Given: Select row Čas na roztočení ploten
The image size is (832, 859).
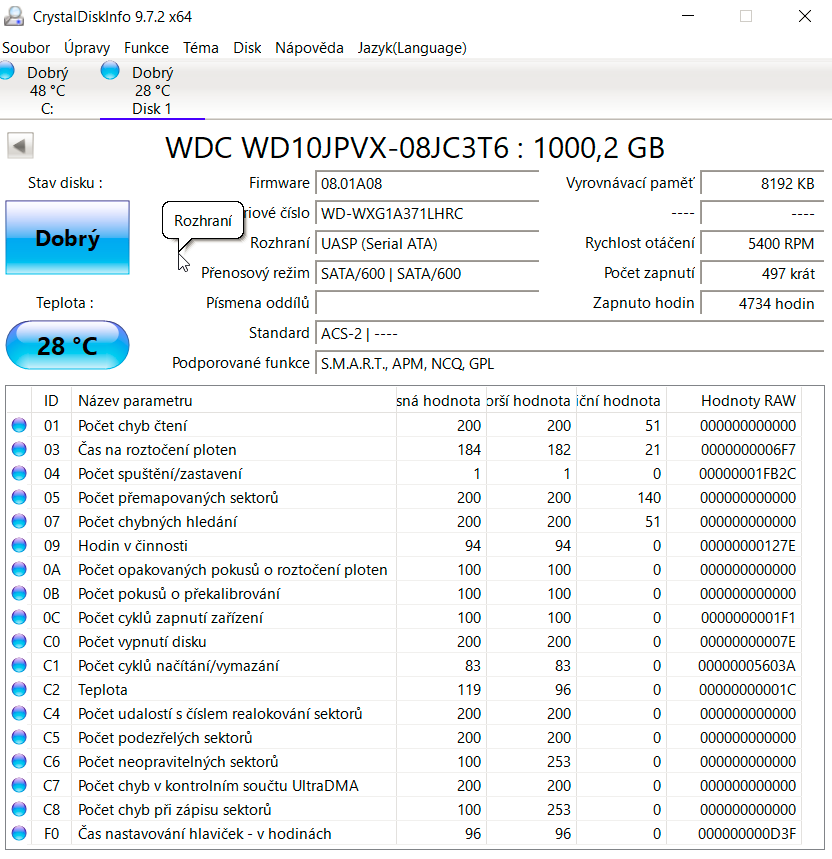Looking at the screenshot, I should (x=404, y=450).
